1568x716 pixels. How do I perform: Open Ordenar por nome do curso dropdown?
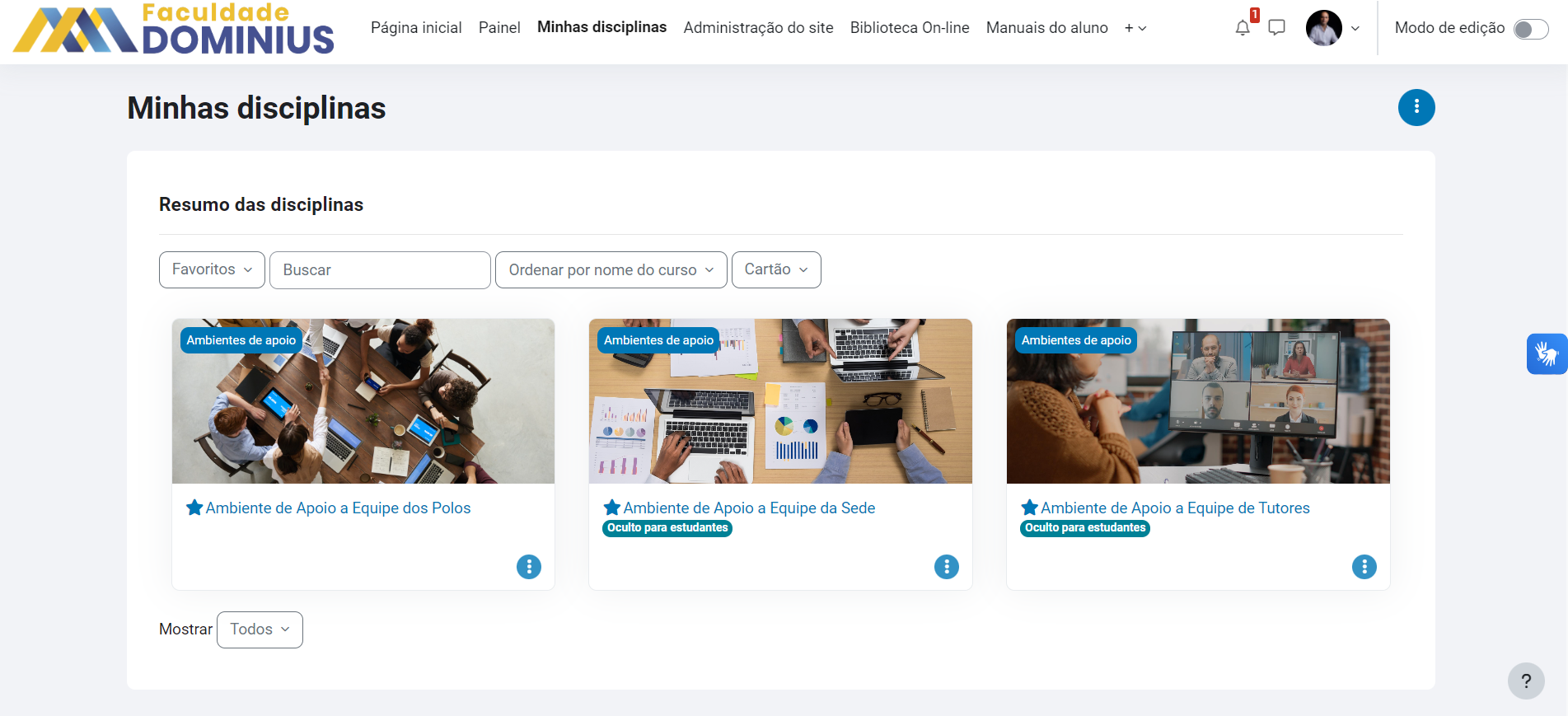tap(611, 269)
